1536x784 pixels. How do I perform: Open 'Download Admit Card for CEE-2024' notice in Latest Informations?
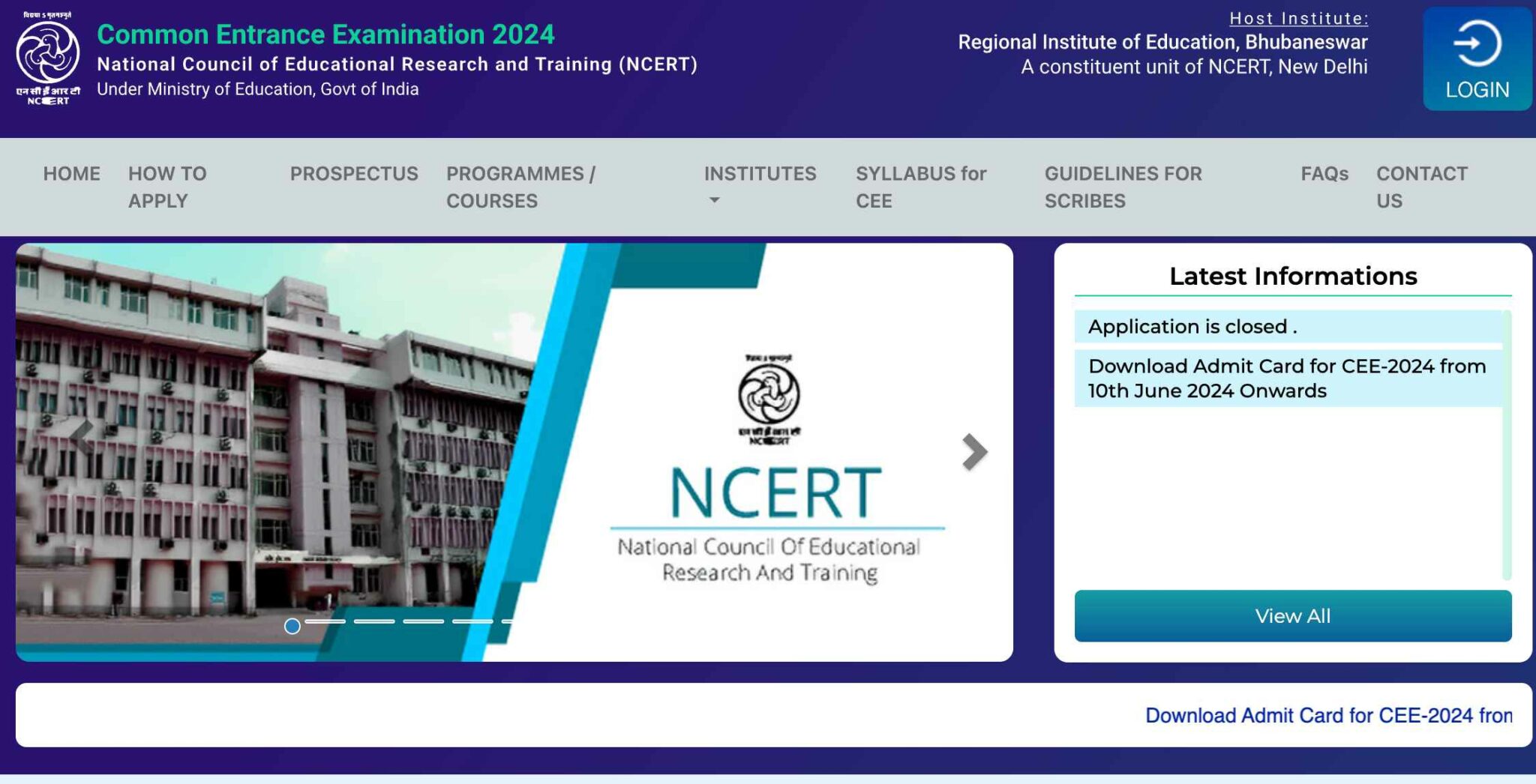[x=1288, y=379]
